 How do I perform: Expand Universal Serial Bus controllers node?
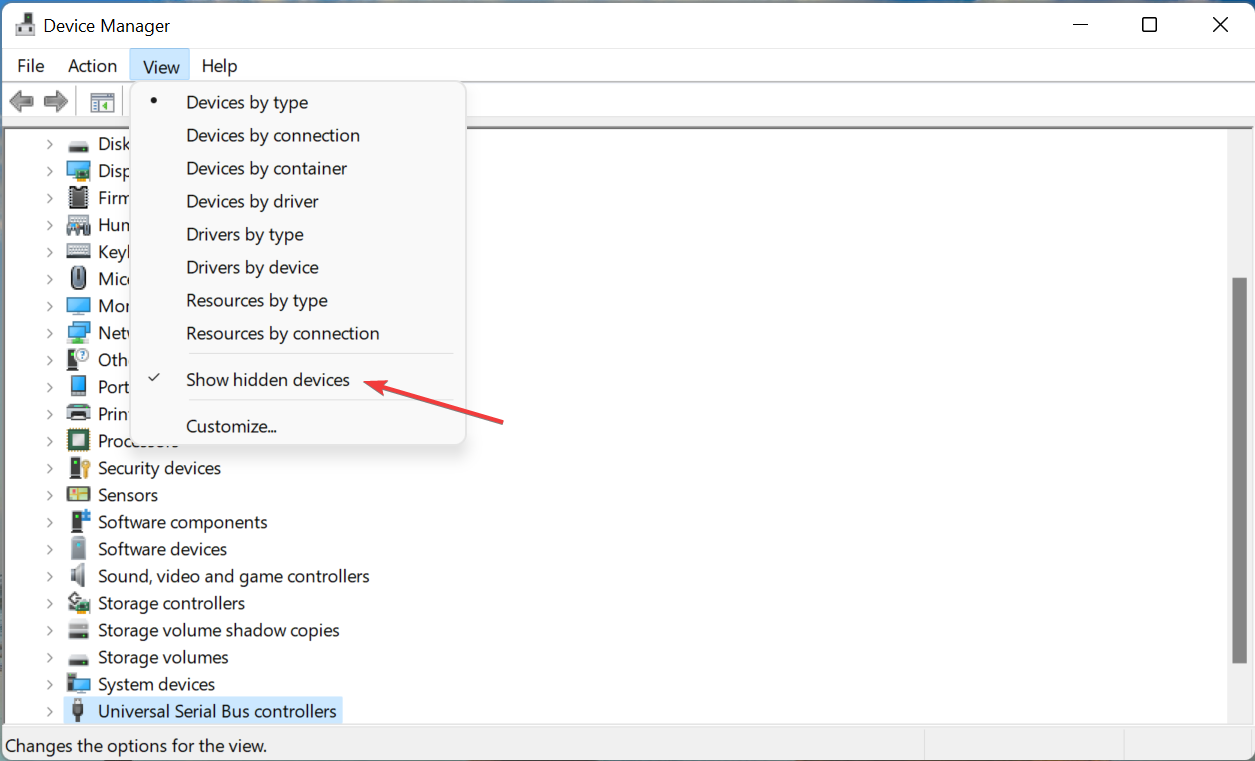coord(49,711)
